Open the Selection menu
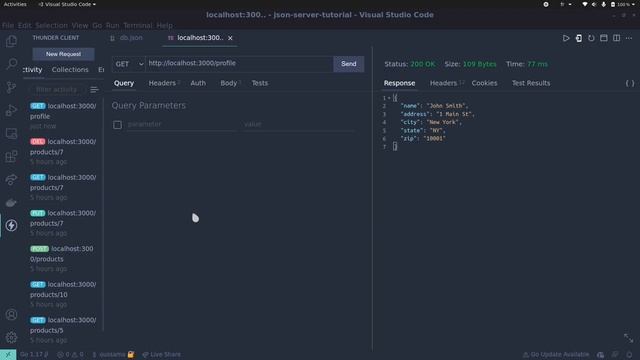The height and width of the screenshot is (360, 640). pos(51,25)
